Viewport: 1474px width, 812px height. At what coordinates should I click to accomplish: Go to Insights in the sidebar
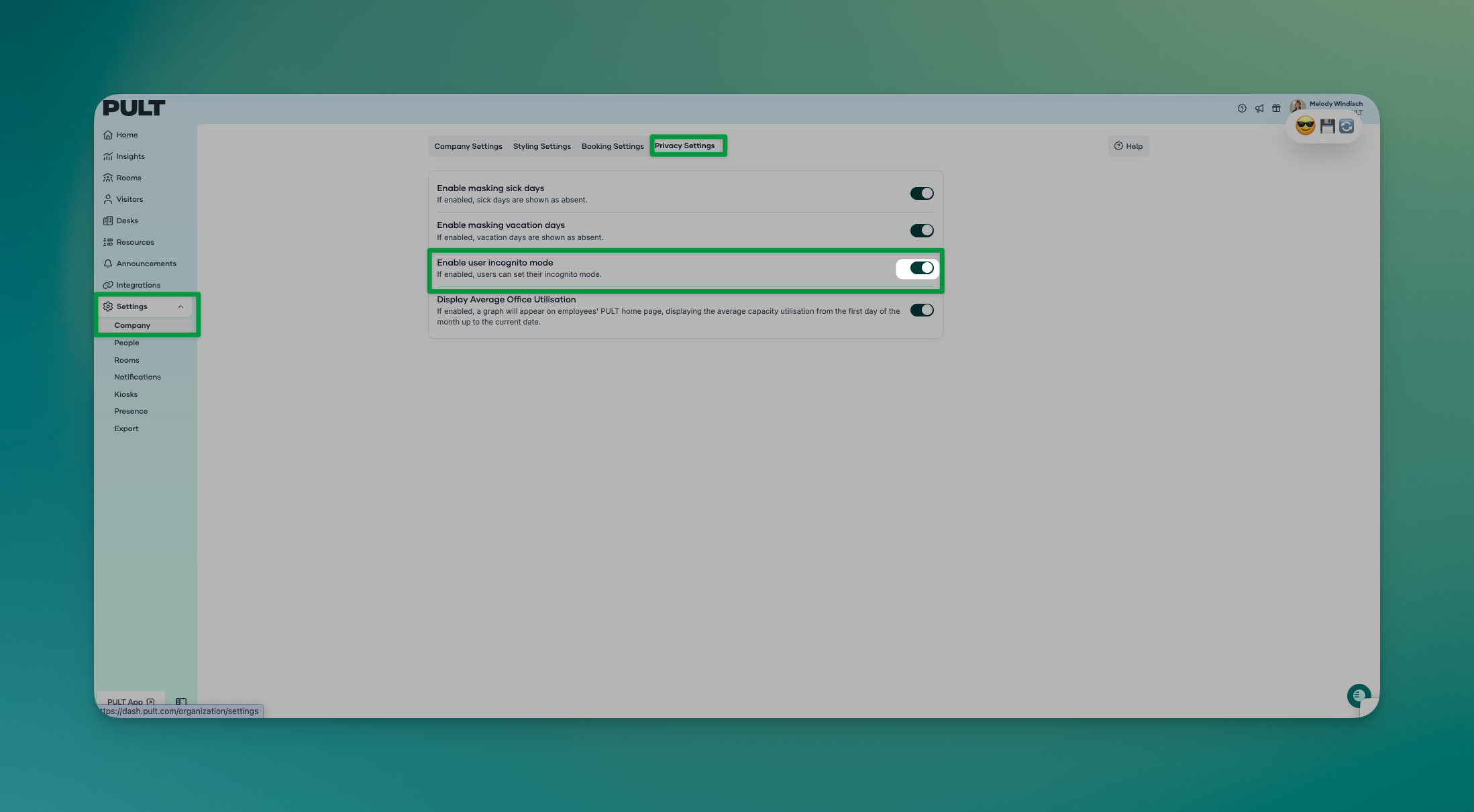(130, 156)
